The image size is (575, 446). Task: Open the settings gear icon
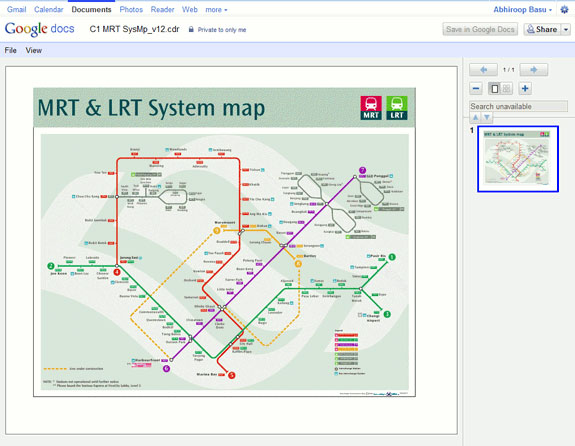(x=564, y=10)
